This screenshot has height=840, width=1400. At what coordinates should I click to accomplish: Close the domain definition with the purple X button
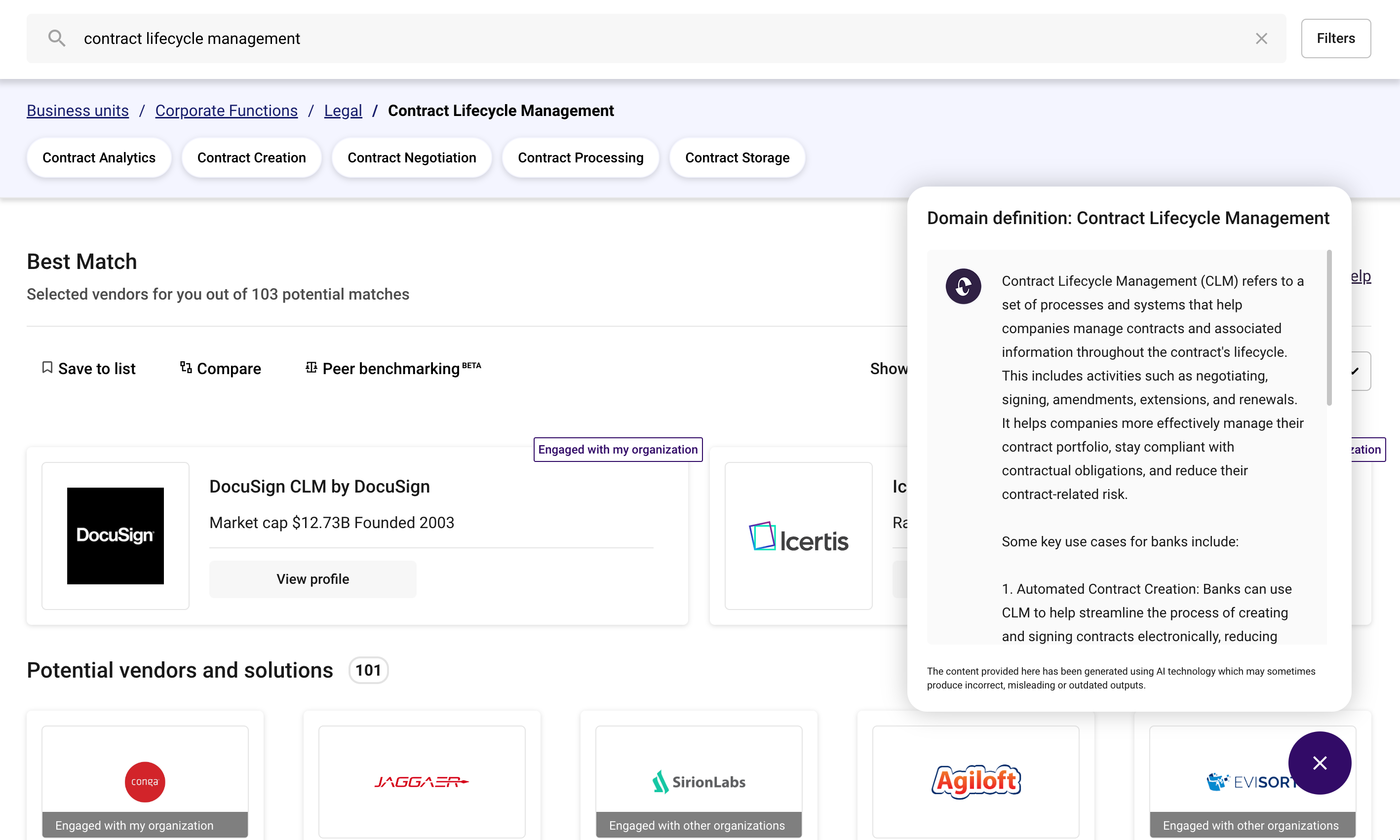[1320, 763]
